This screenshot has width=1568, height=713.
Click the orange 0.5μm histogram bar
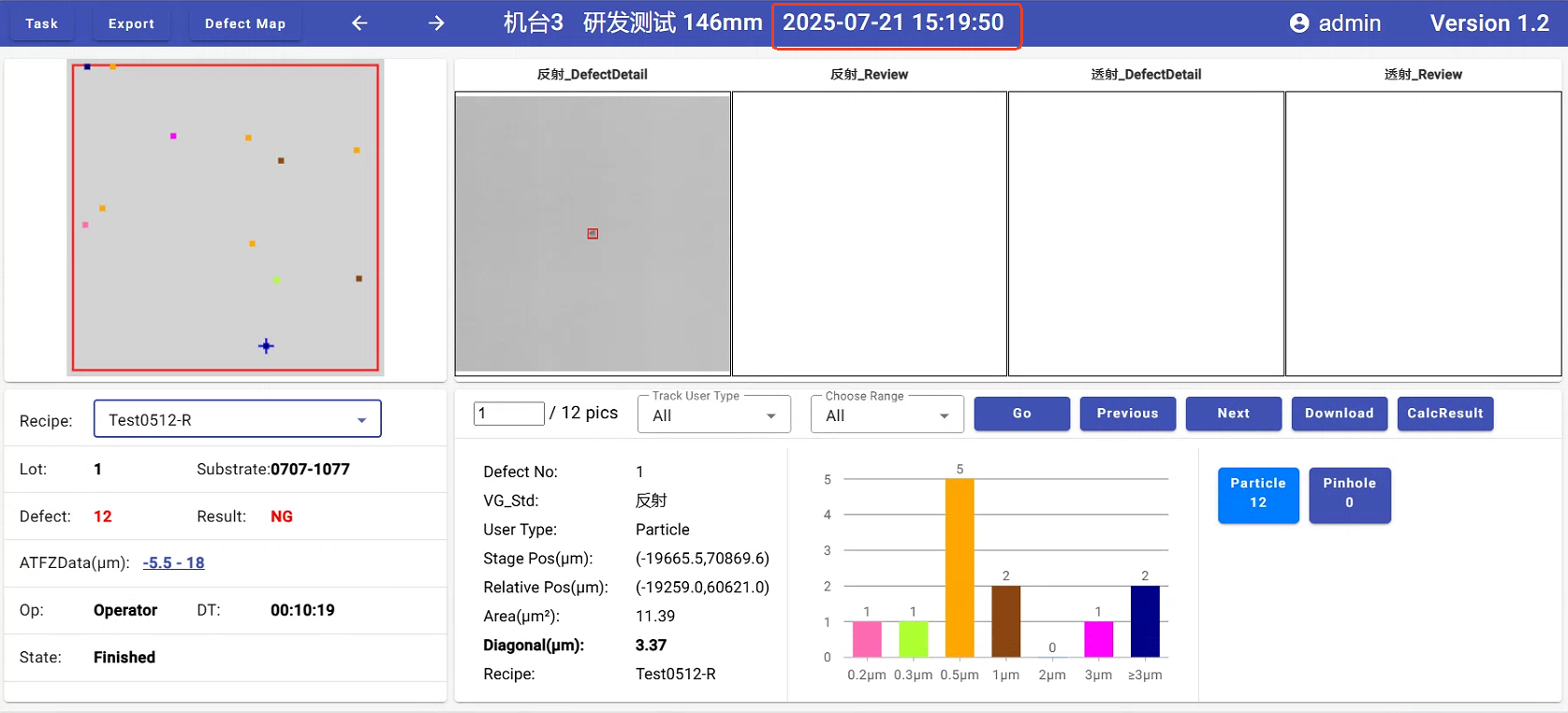click(960, 568)
